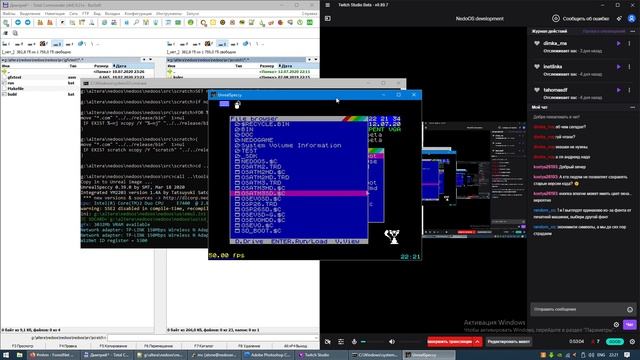Select NEDOGAME folder in UnrealSpeccy file browser
The width and height of the screenshot is (640, 360).
[254, 140]
